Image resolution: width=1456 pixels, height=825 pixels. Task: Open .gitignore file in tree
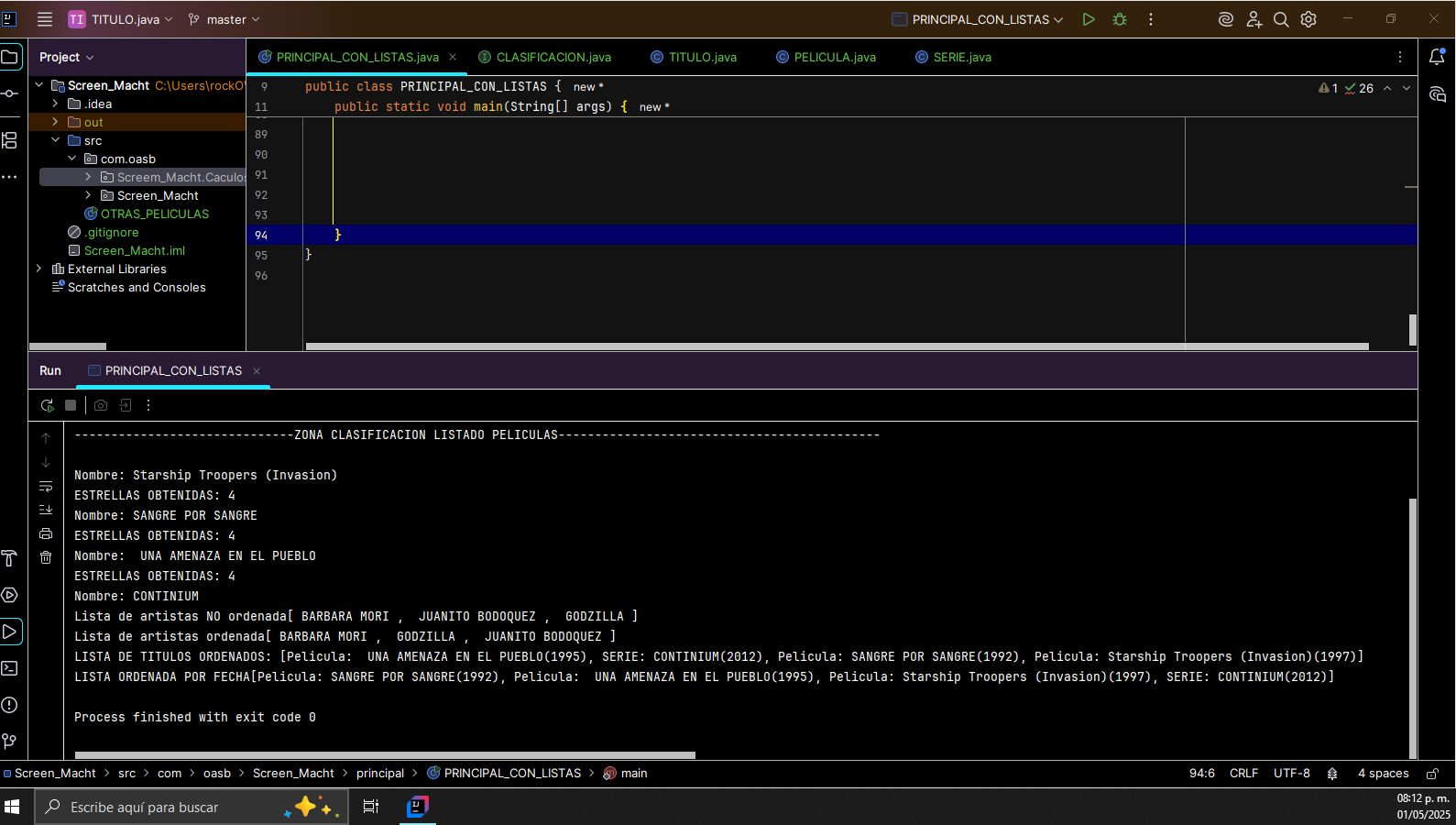click(x=104, y=232)
